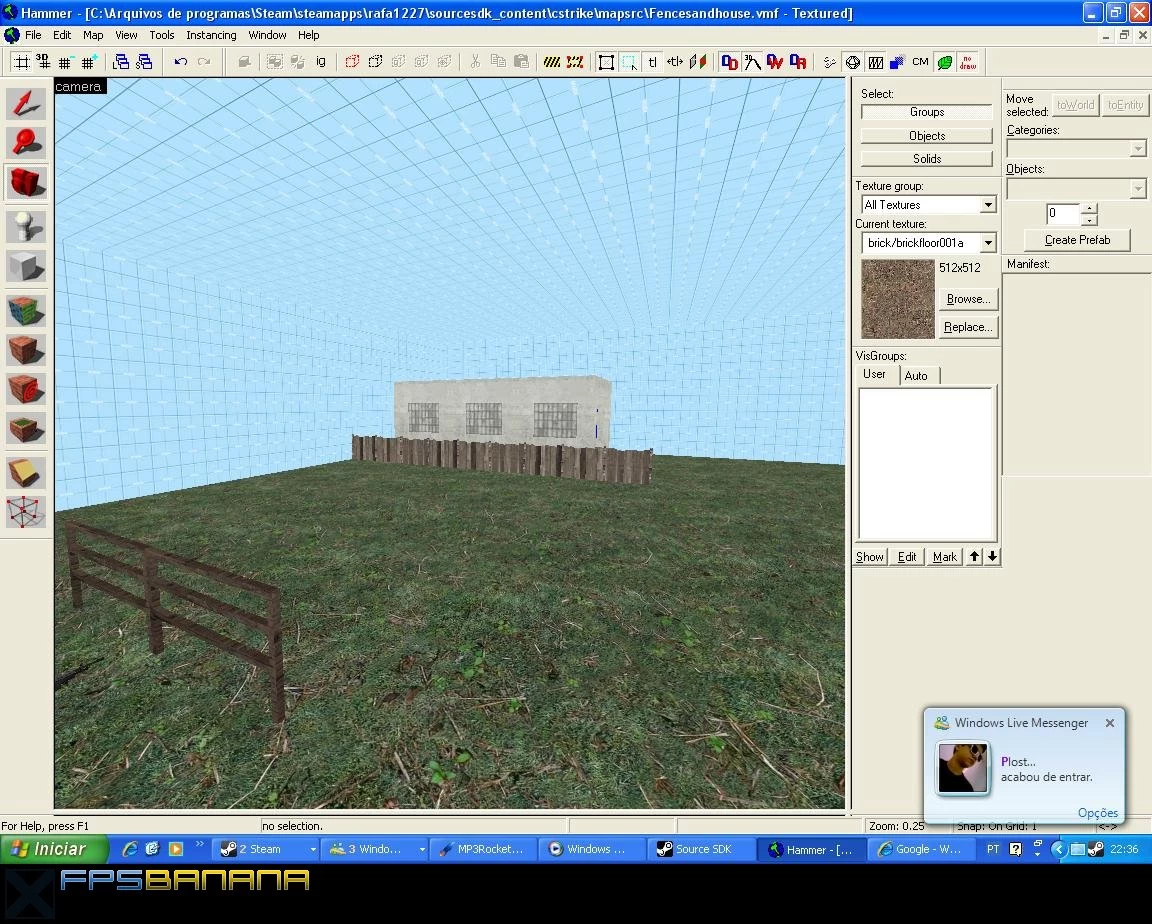The width and height of the screenshot is (1152, 924).
Task: Toggle Select-by-Handles square icon
Action: click(x=606, y=62)
